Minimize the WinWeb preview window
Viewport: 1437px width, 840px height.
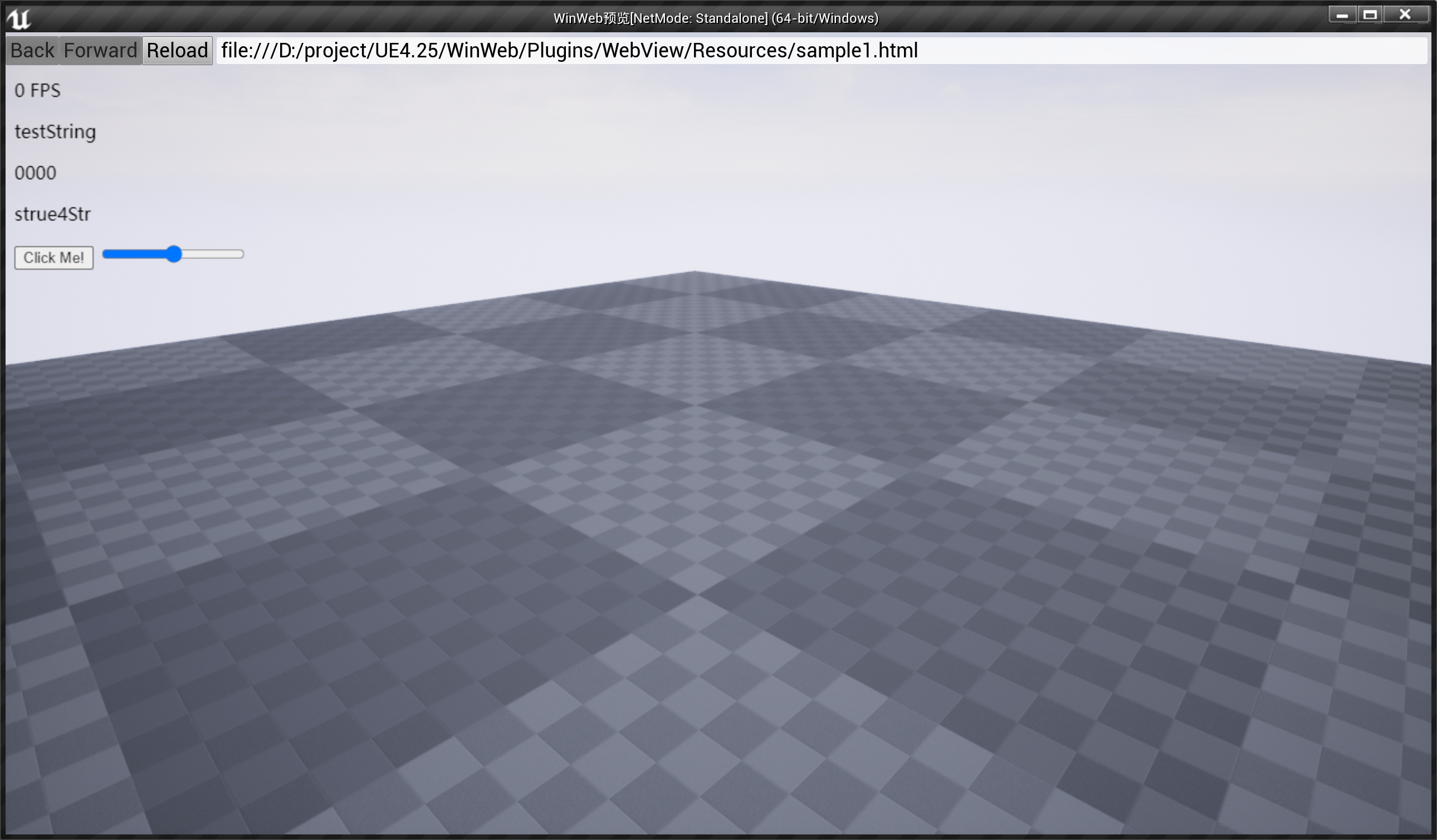tap(1342, 15)
